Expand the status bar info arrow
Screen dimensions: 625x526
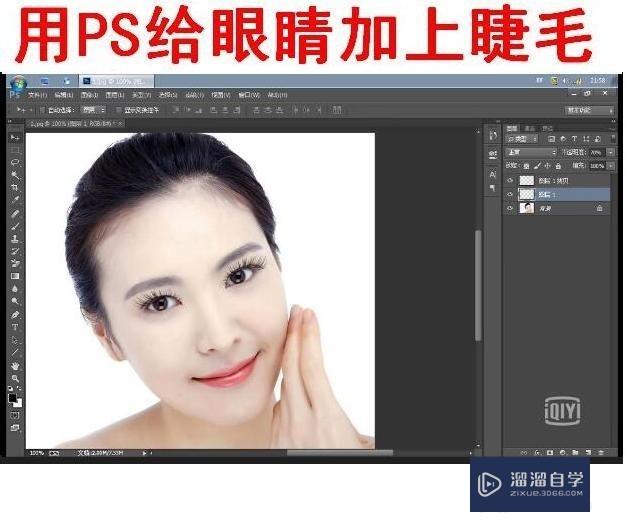(x=144, y=453)
